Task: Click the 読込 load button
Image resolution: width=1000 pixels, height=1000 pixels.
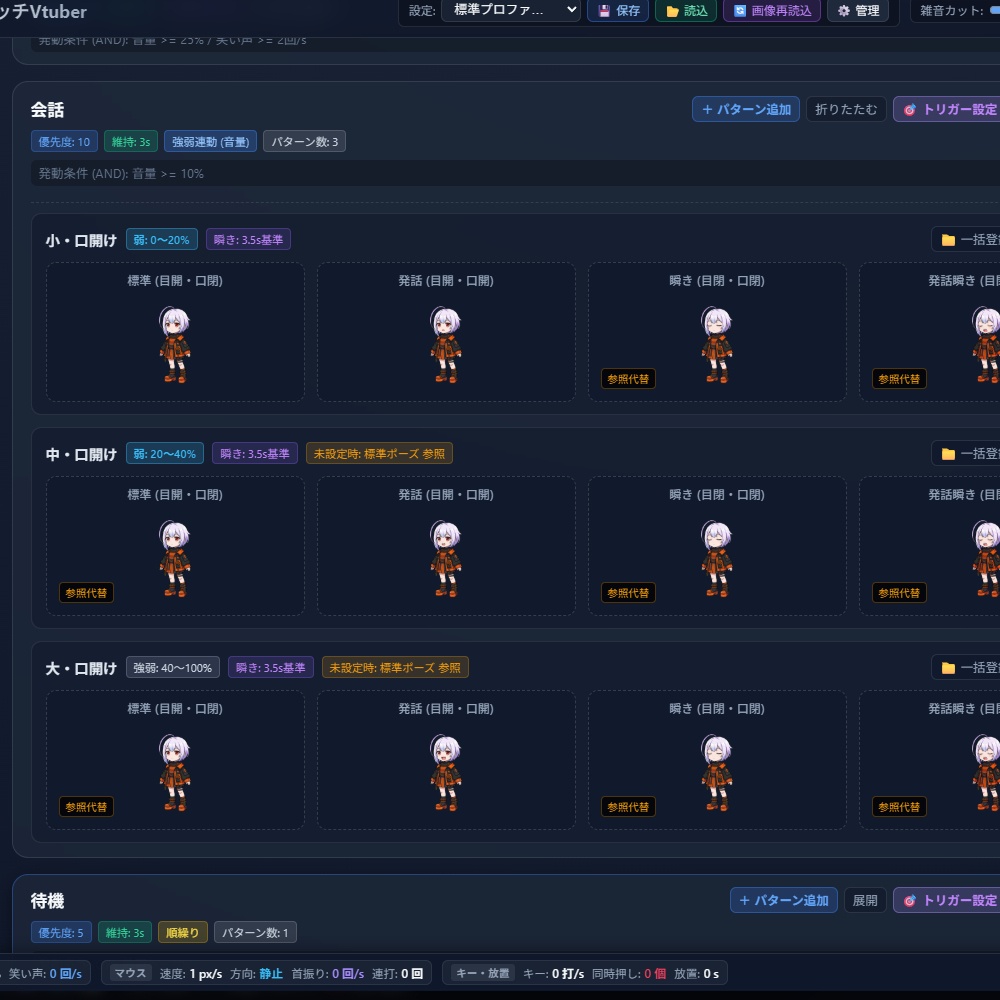Action: (x=686, y=11)
